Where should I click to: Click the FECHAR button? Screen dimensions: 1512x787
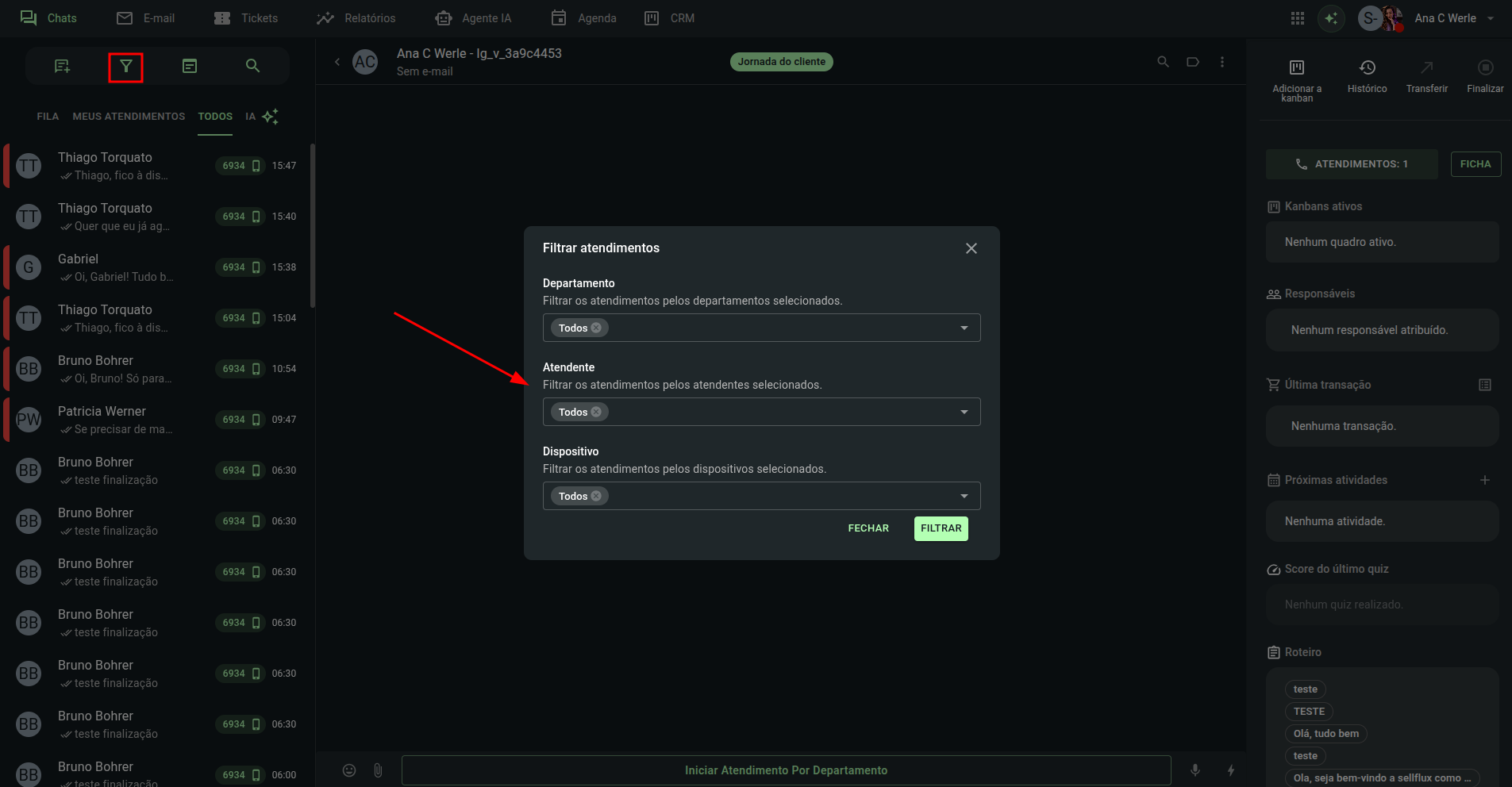coord(868,528)
